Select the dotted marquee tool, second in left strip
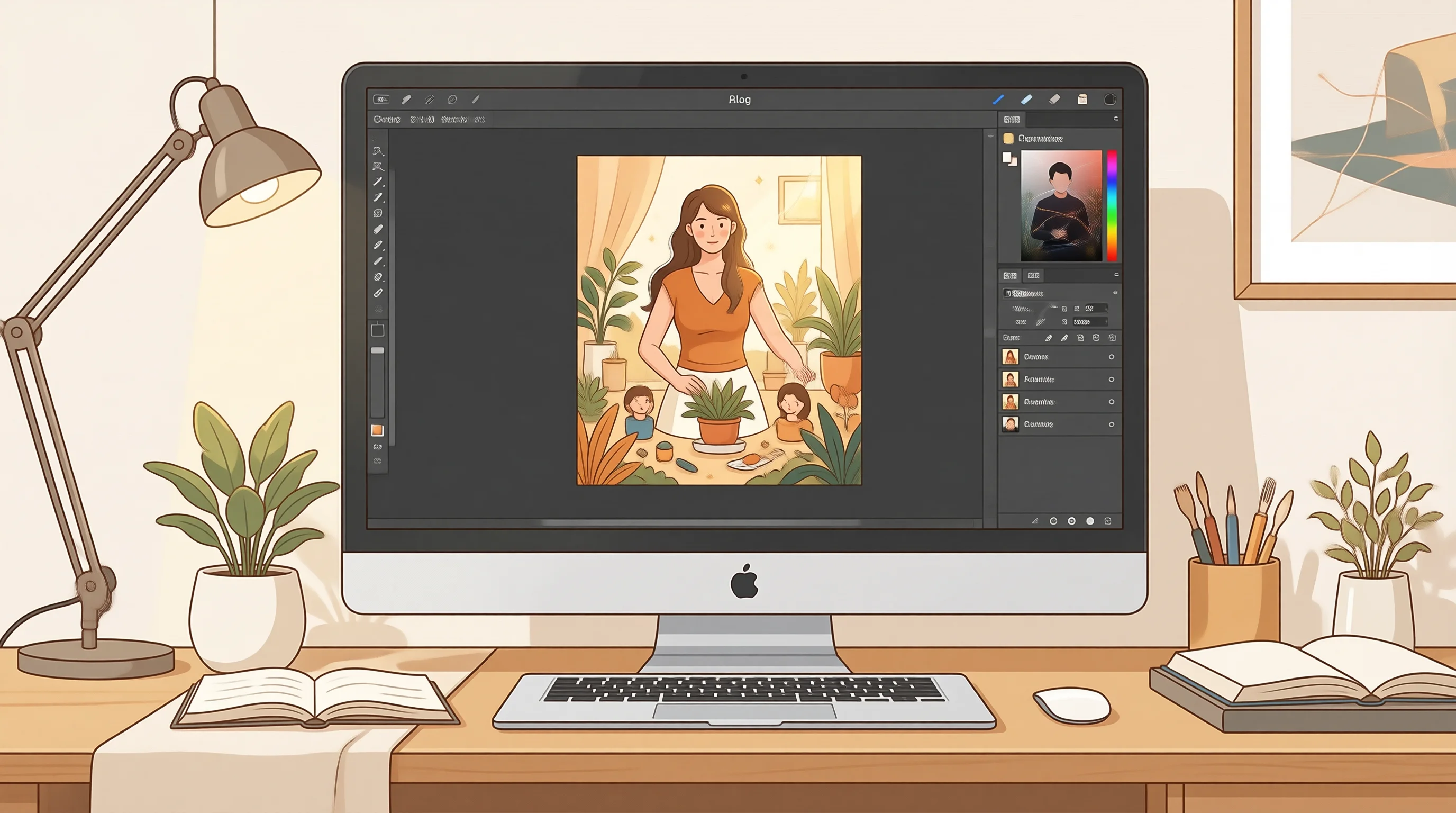 pos(378,166)
